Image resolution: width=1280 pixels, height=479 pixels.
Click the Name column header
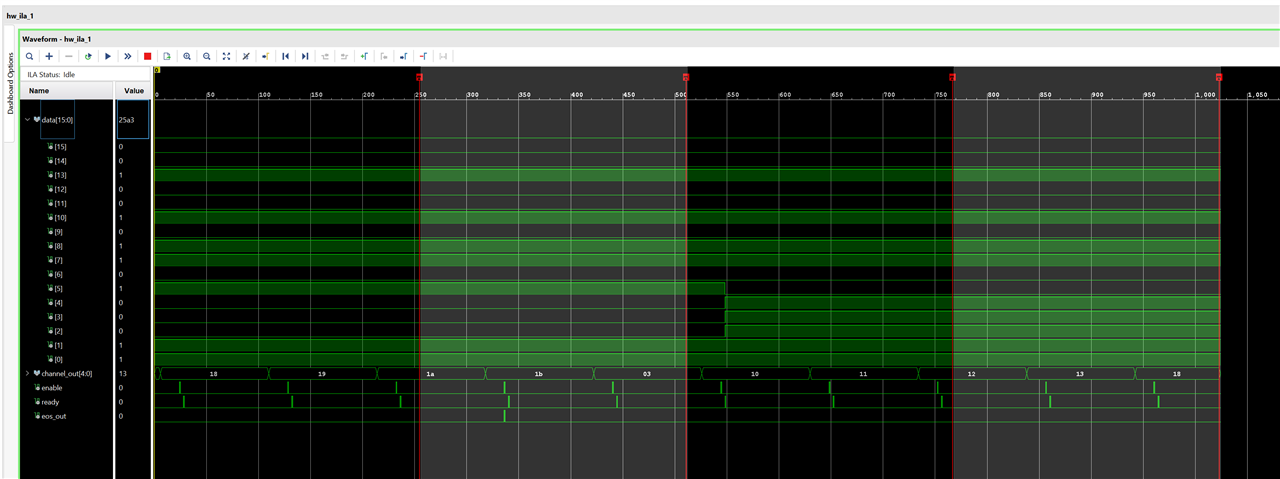[38, 90]
